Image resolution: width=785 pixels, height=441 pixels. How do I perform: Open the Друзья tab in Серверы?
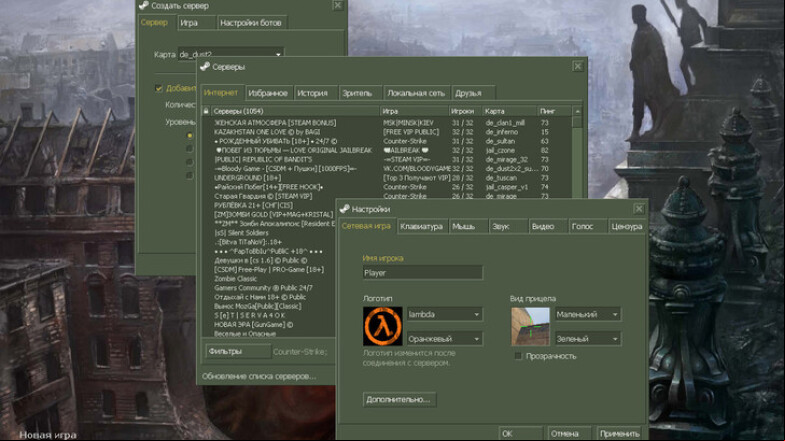[473, 93]
